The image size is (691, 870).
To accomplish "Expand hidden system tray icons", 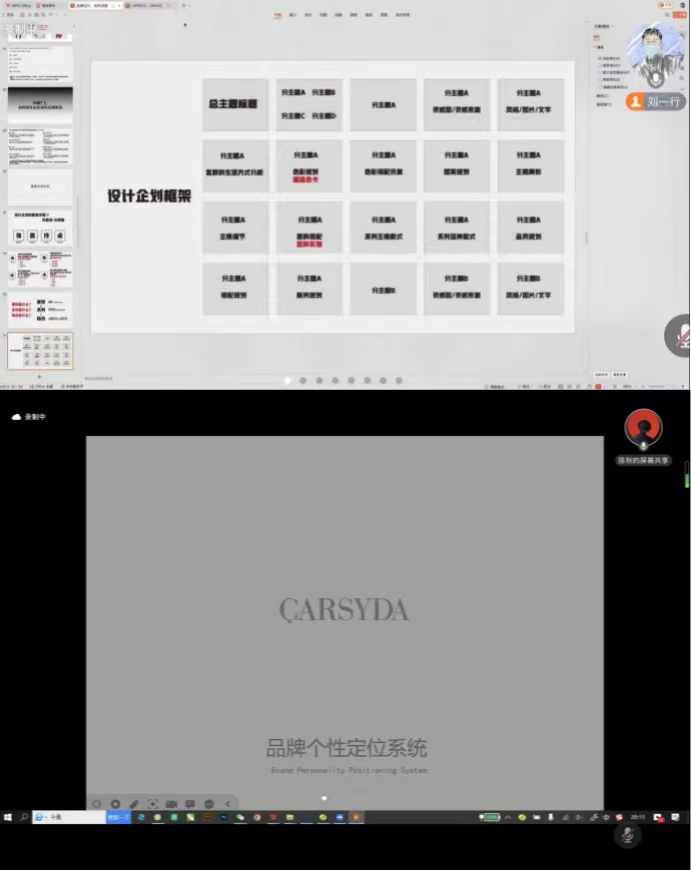I will [x=507, y=817].
